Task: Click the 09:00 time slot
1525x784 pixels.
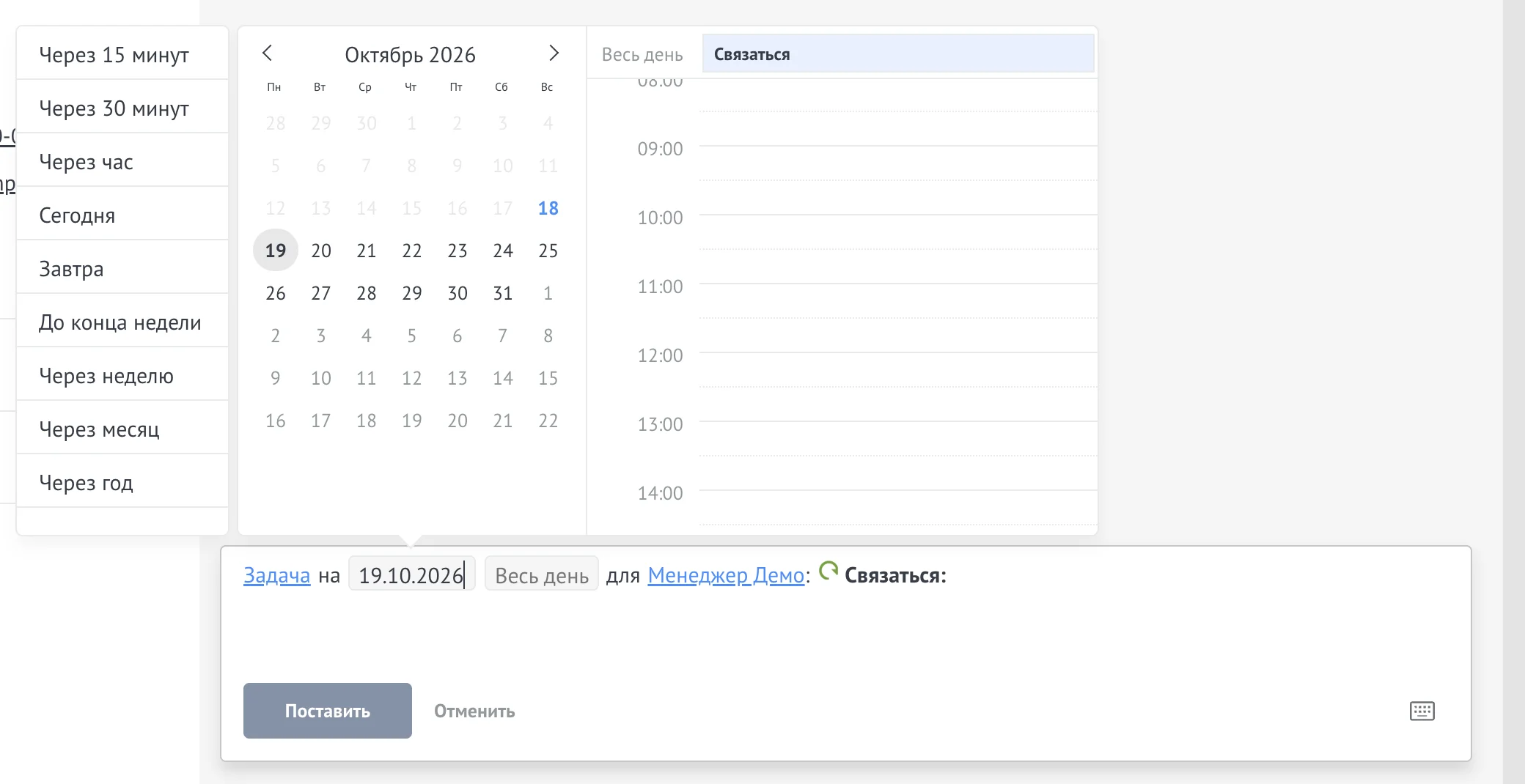Action: pyautogui.click(x=898, y=163)
